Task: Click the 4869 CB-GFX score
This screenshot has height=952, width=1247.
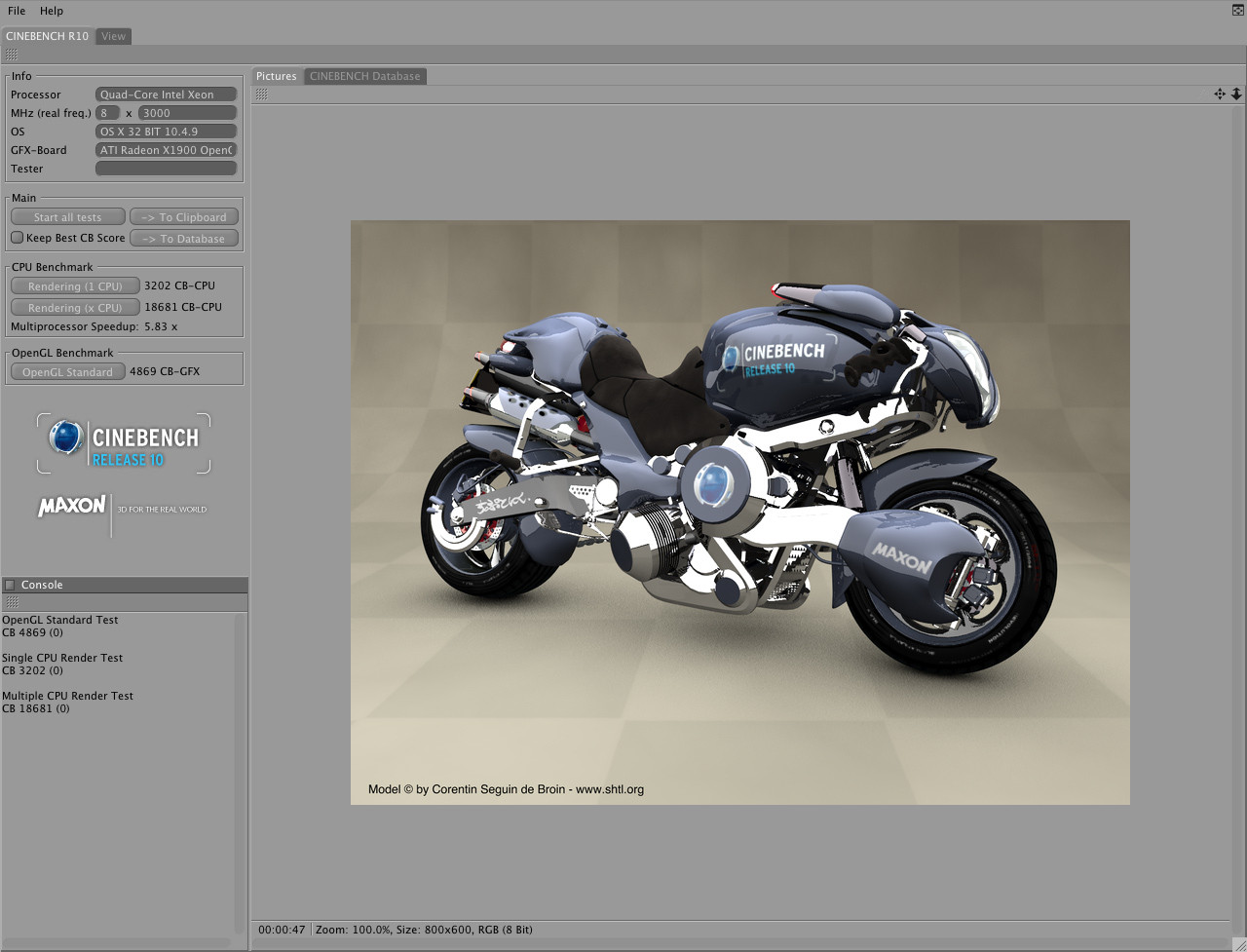Action: (x=165, y=371)
